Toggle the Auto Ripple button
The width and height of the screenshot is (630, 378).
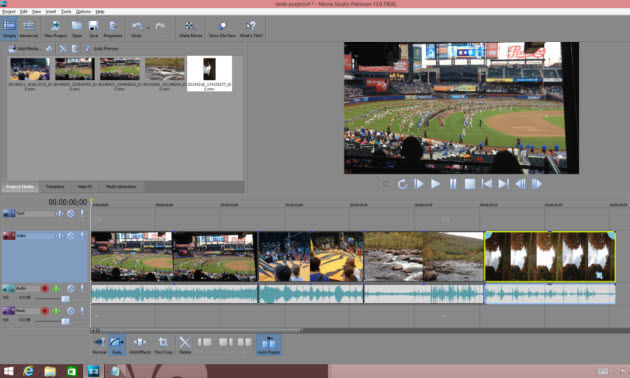pos(268,345)
